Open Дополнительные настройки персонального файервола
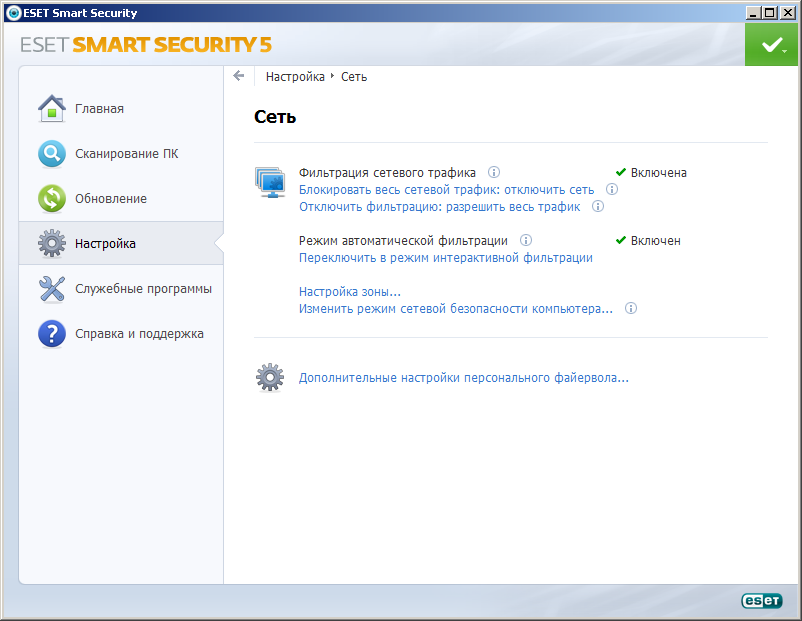802x621 pixels. coord(464,378)
